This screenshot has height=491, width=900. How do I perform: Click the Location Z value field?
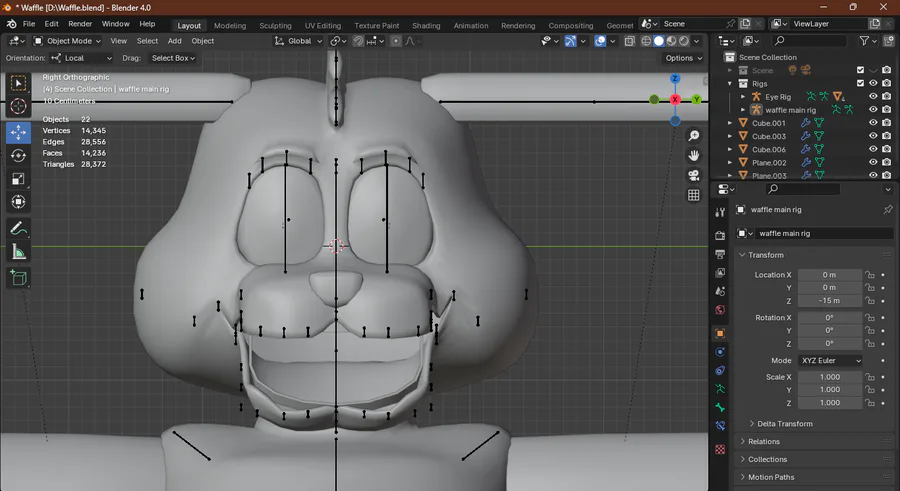[x=829, y=301]
